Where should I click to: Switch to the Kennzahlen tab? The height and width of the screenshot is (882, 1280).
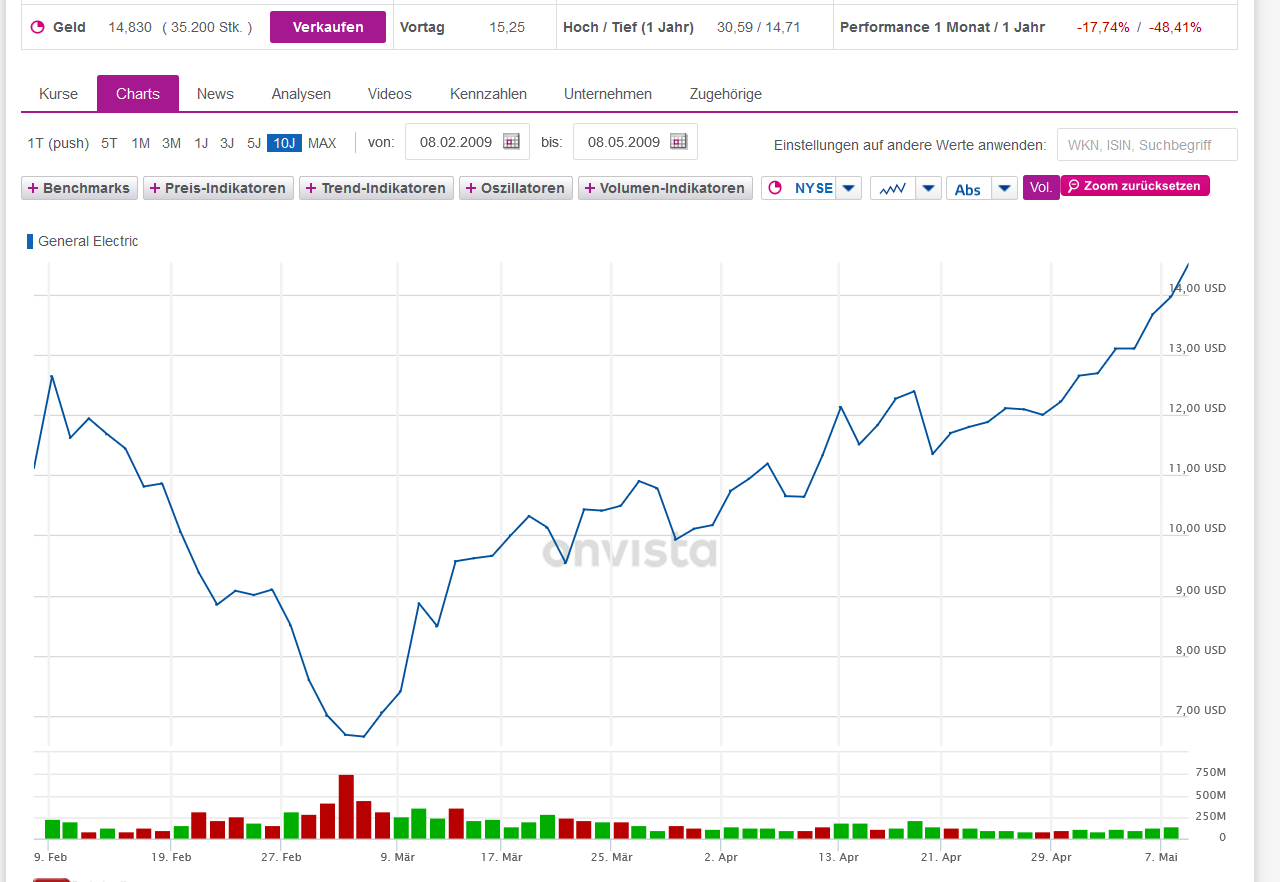pyautogui.click(x=488, y=93)
